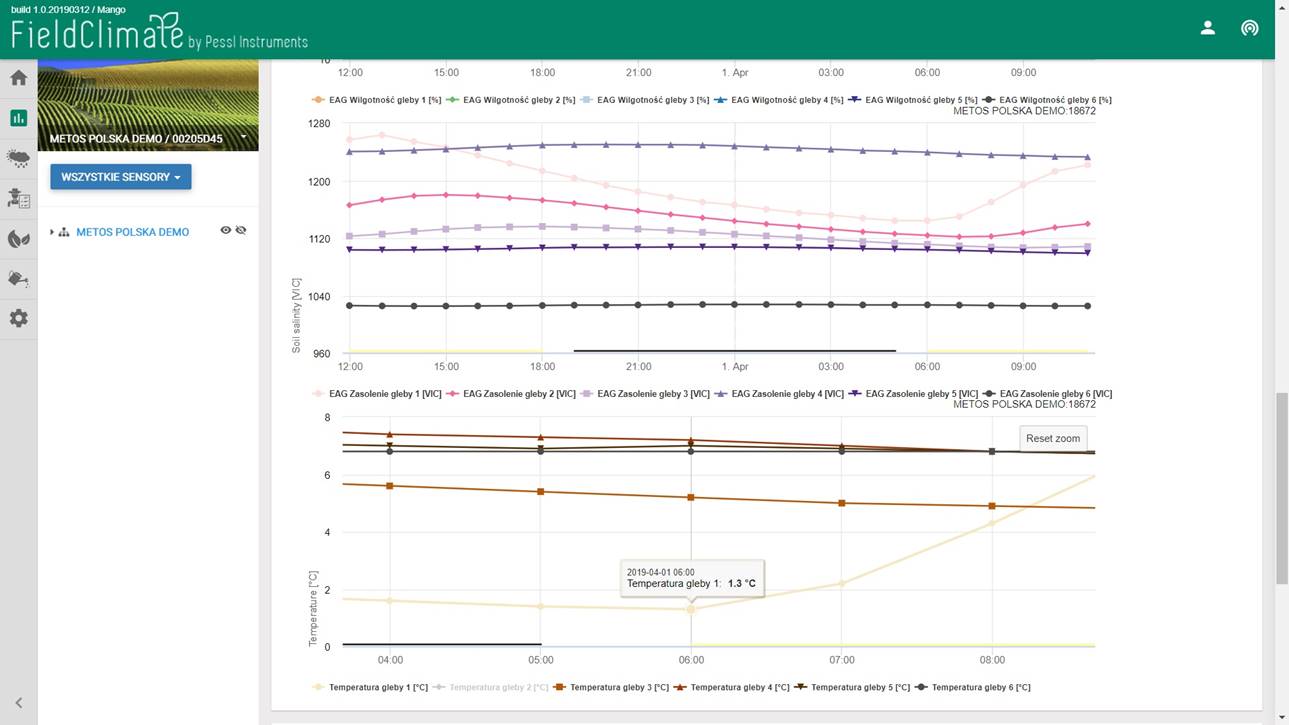Open the station data charts icon
Screen dimensions: 1289x725
click(18, 118)
